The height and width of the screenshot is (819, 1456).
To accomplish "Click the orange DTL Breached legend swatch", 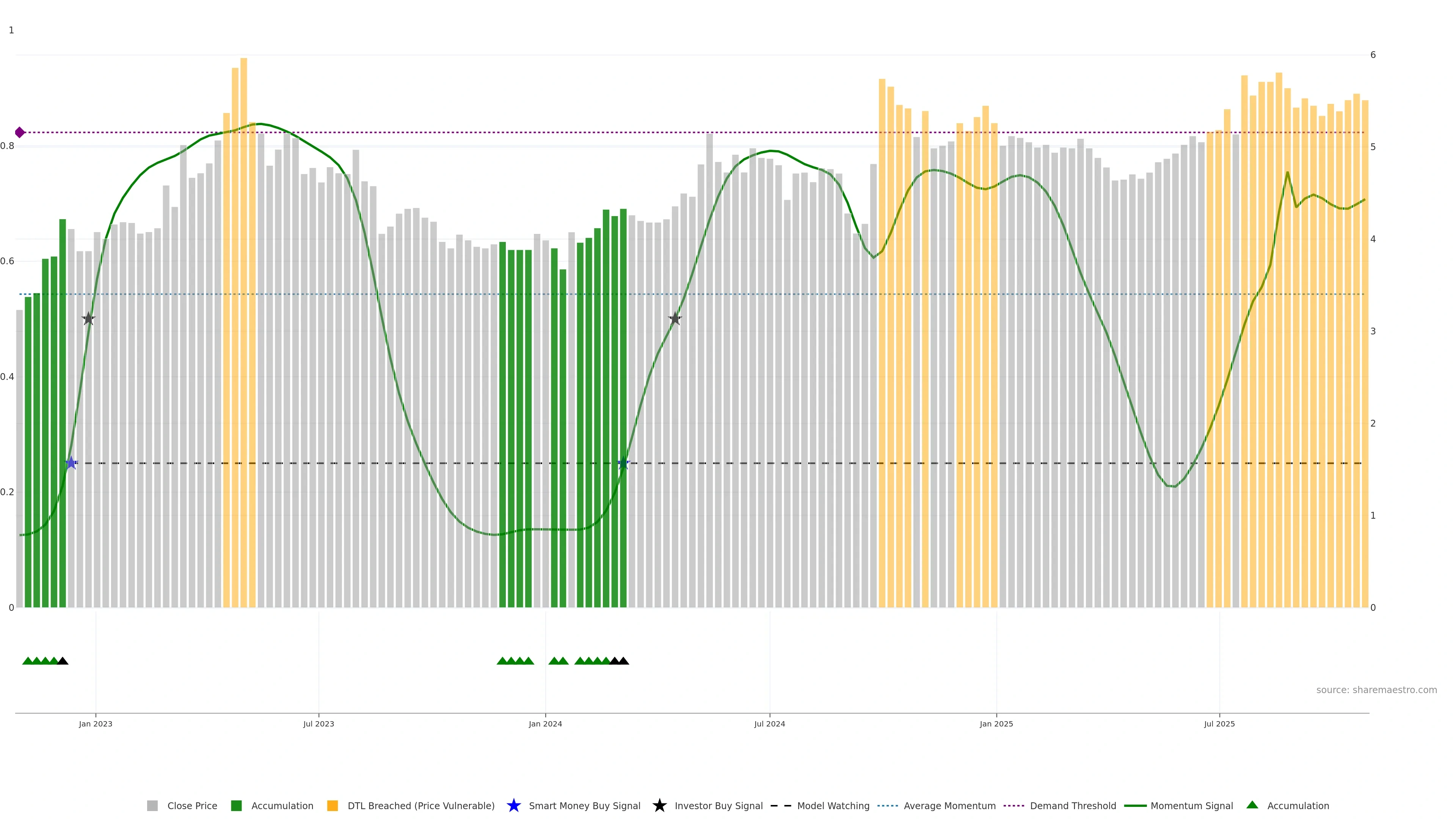I will coord(333,806).
